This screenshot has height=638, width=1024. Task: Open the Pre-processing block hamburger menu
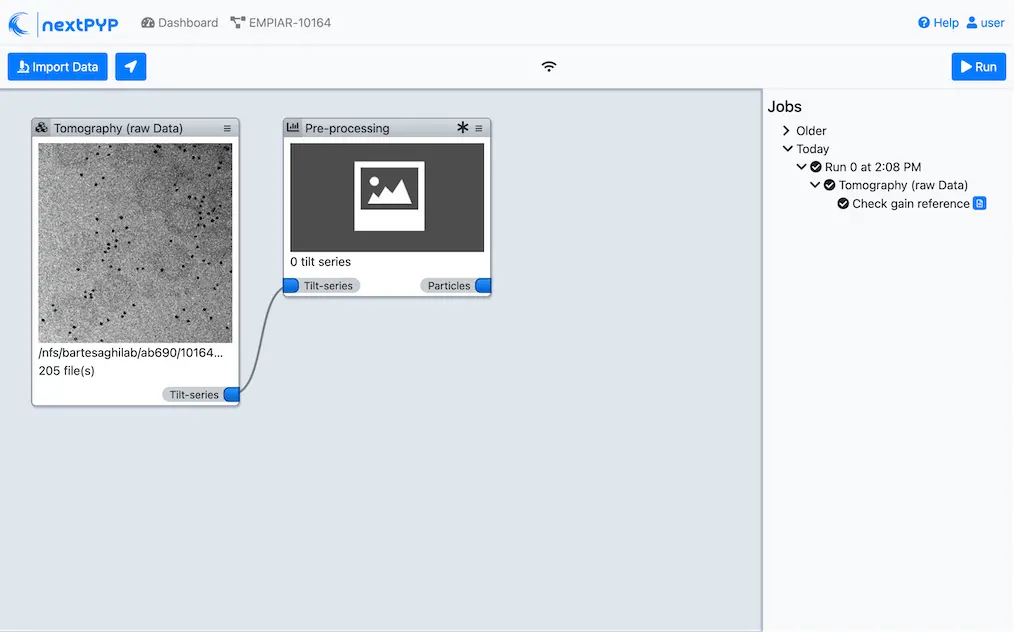click(479, 128)
